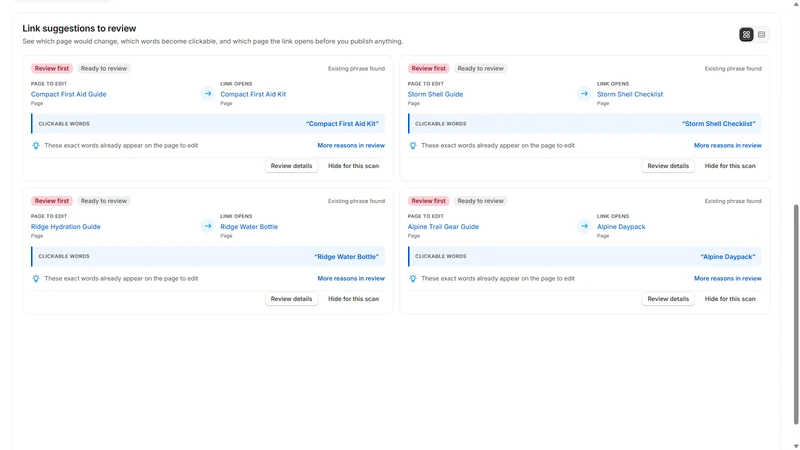Click lightbulb icon in Ridge Hydration card
This screenshot has width=800, height=450.
36,279
